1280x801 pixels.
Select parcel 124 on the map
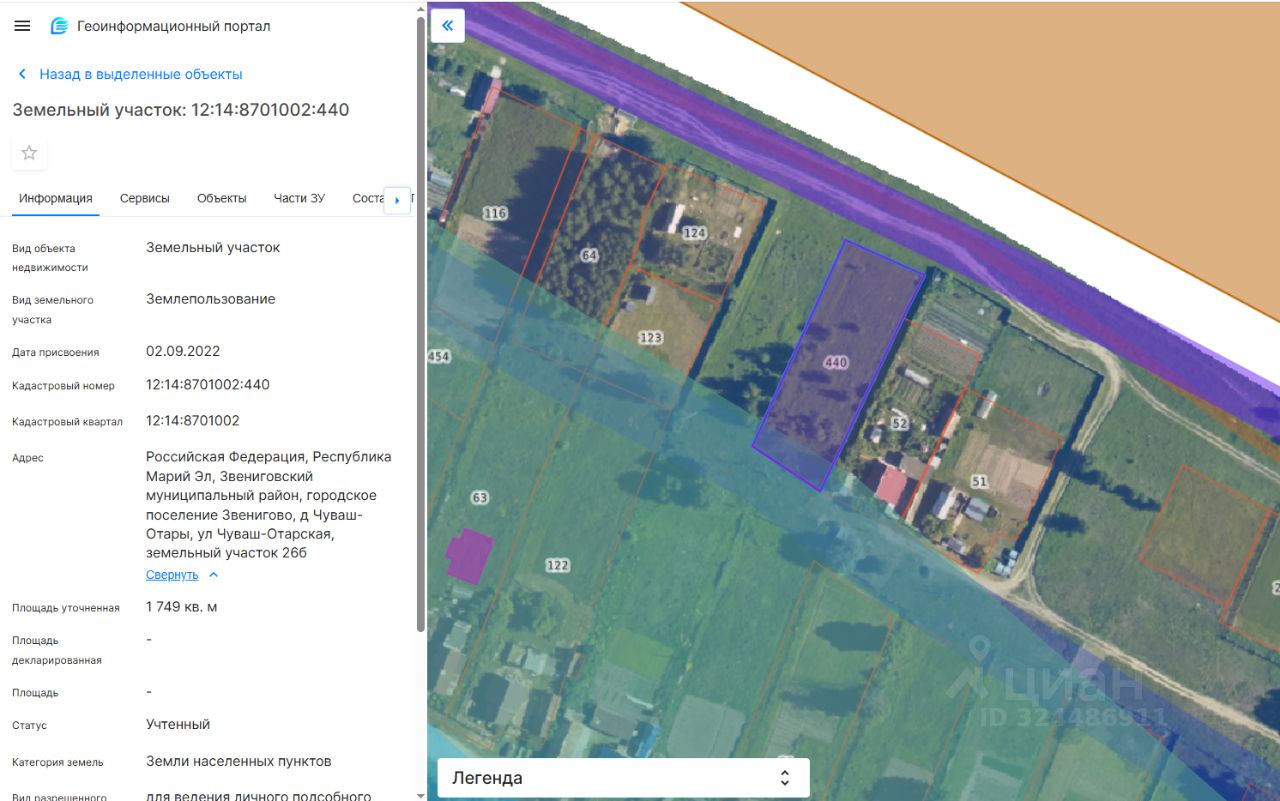click(694, 233)
